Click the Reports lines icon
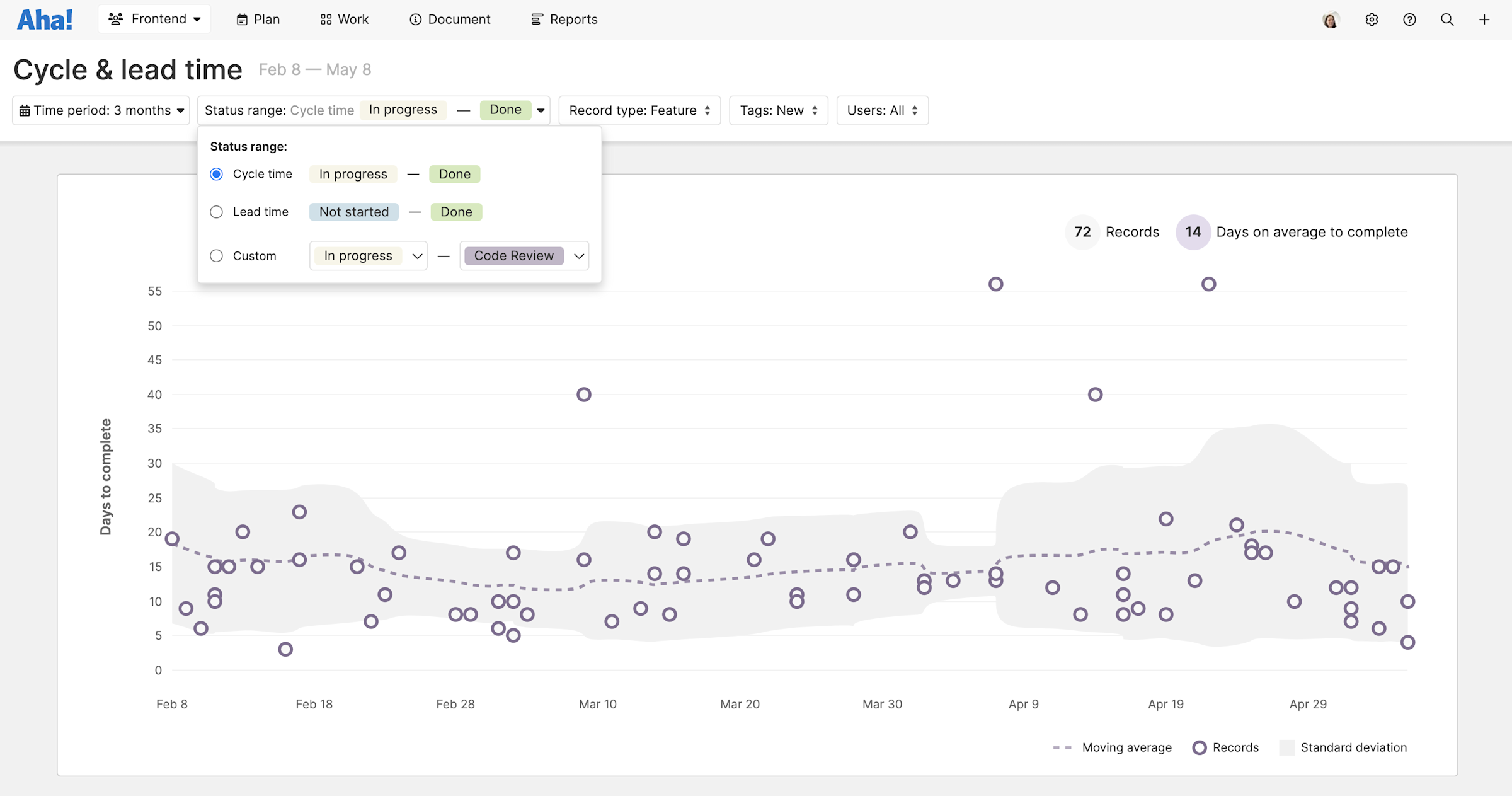The height and width of the screenshot is (796, 1512). [537, 20]
